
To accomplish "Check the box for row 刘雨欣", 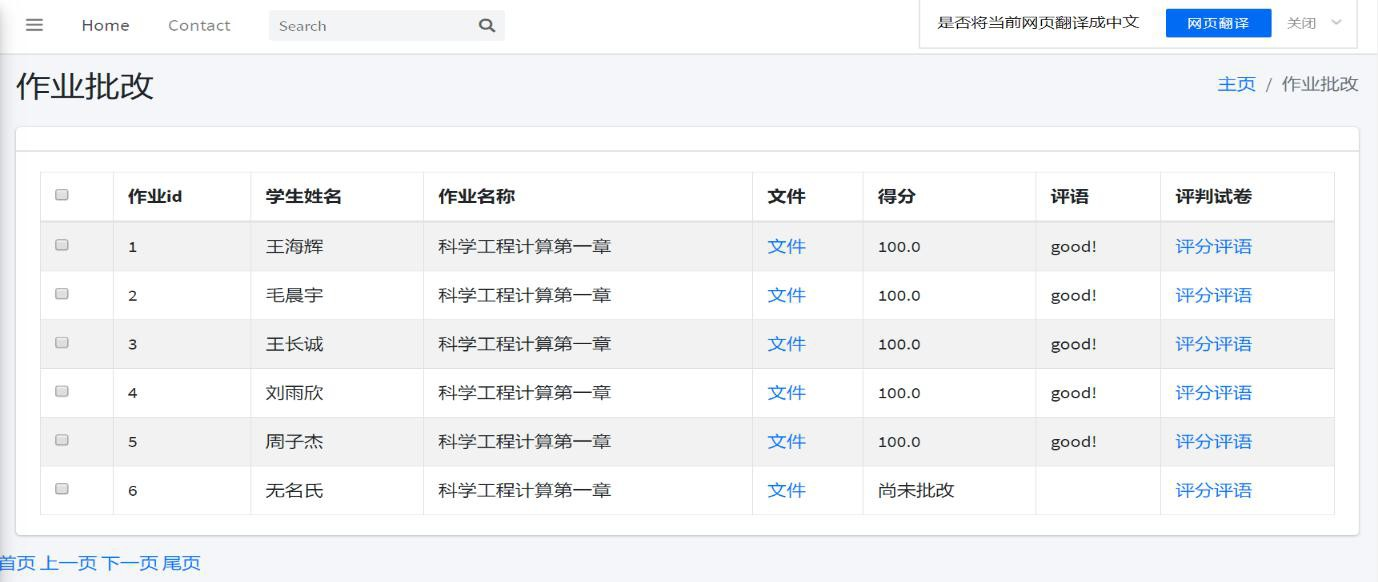I will (62, 391).
